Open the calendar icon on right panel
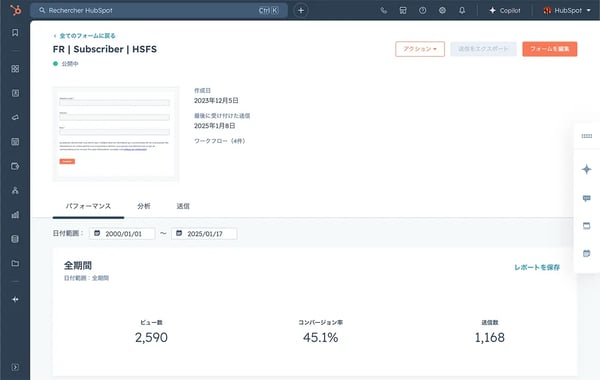 tap(586, 253)
